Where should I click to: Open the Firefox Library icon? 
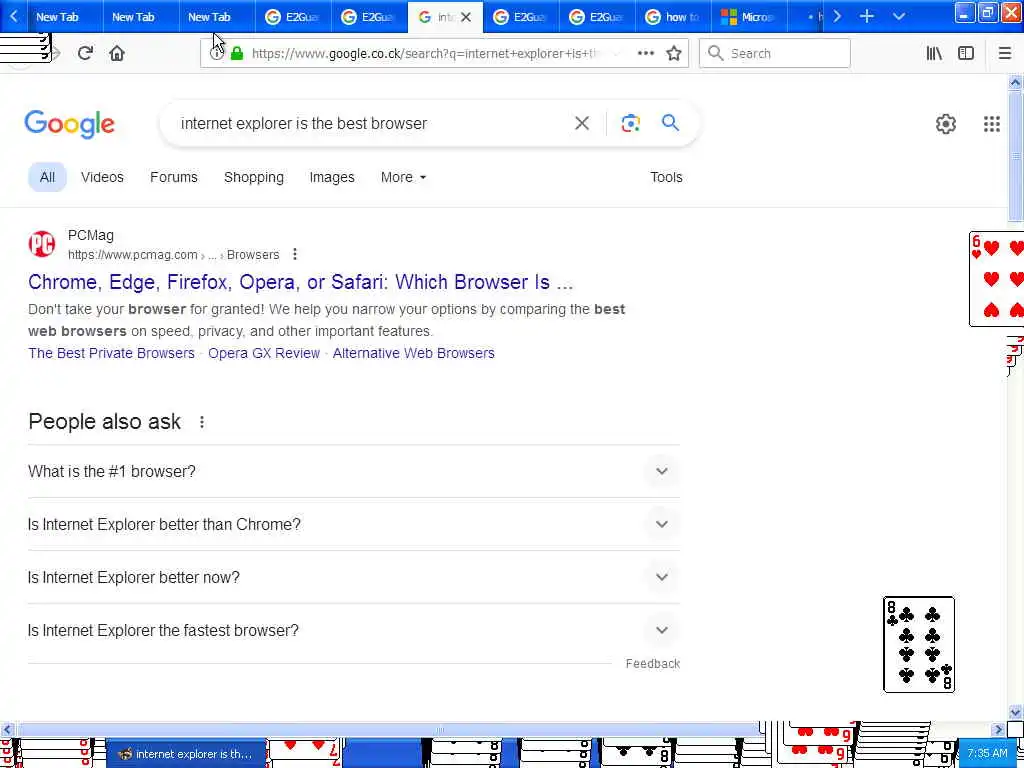[x=934, y=54]
